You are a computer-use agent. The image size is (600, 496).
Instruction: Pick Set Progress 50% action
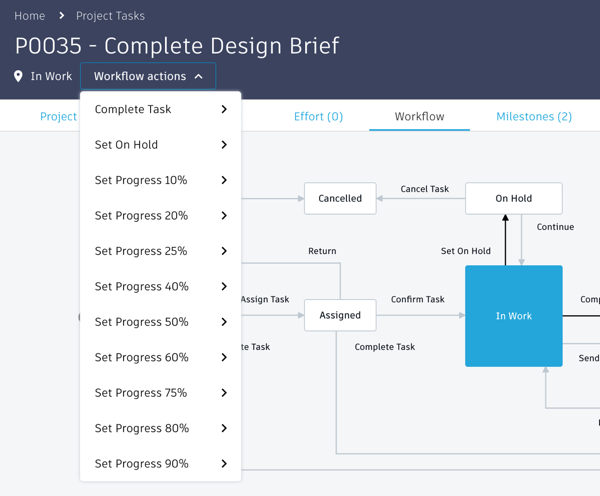click(x=141, y=322)
